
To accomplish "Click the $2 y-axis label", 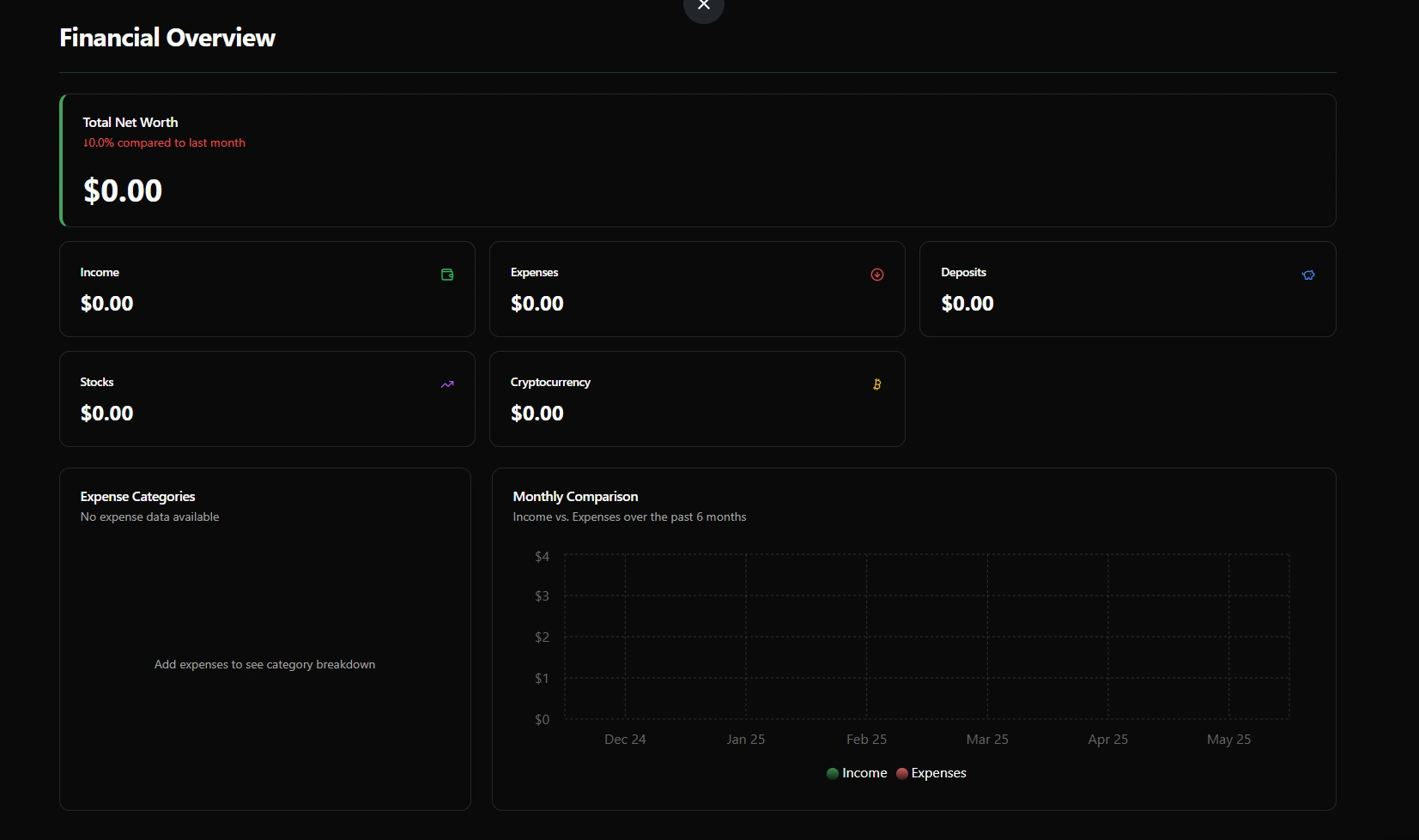I will [542, 638].
